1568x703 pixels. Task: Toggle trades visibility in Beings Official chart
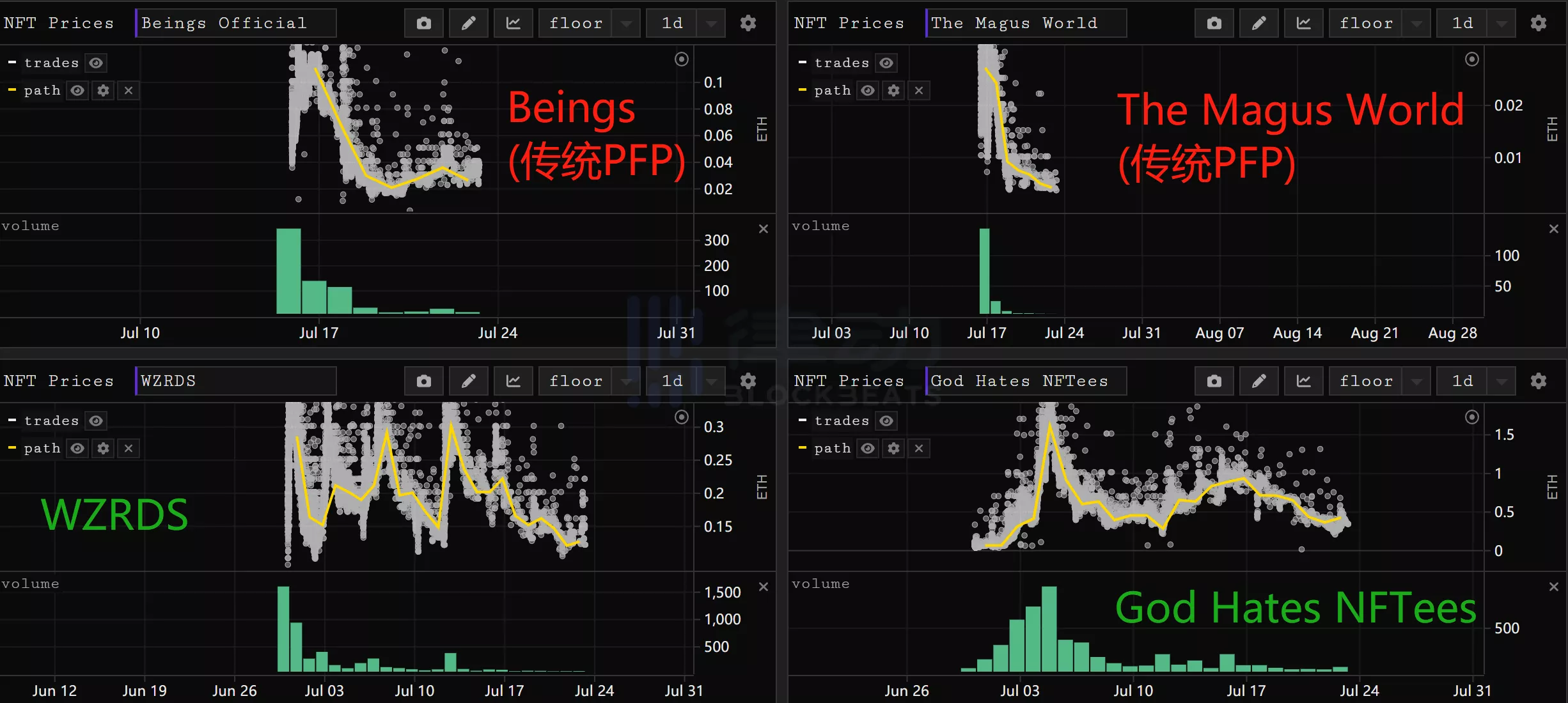pos(96,63)
